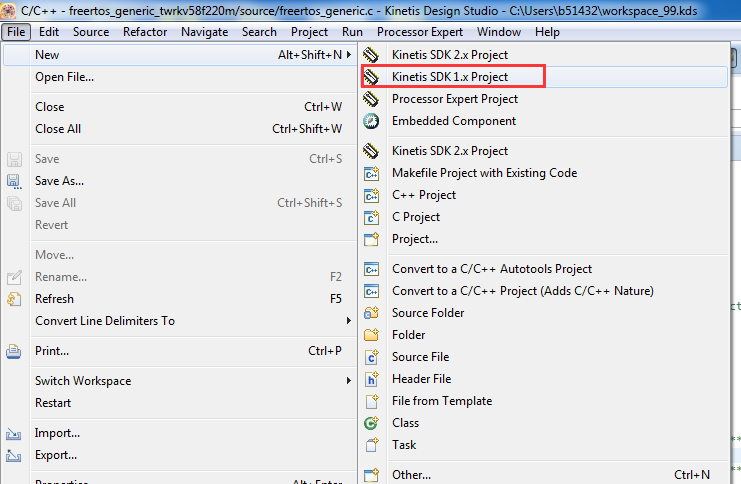Click the C Project icon
741x484 pixels.
[x=371, y=217]
